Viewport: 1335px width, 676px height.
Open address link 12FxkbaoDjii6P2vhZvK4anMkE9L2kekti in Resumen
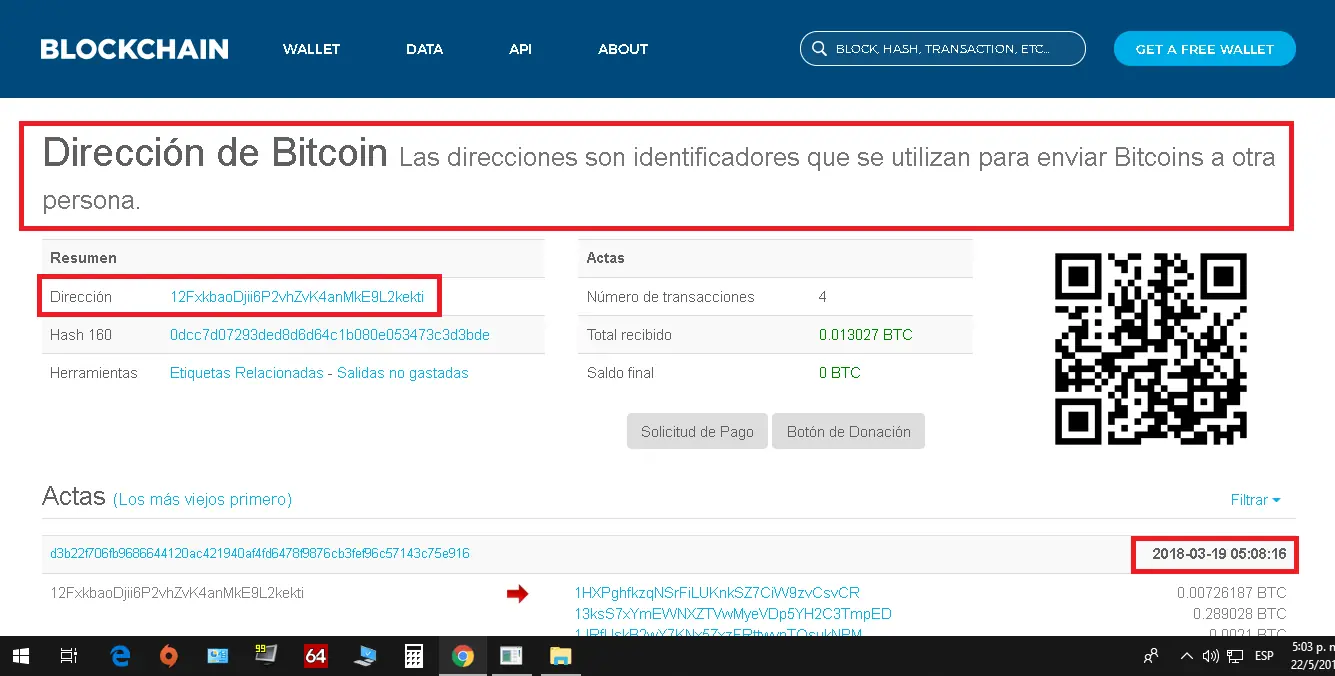297,297
